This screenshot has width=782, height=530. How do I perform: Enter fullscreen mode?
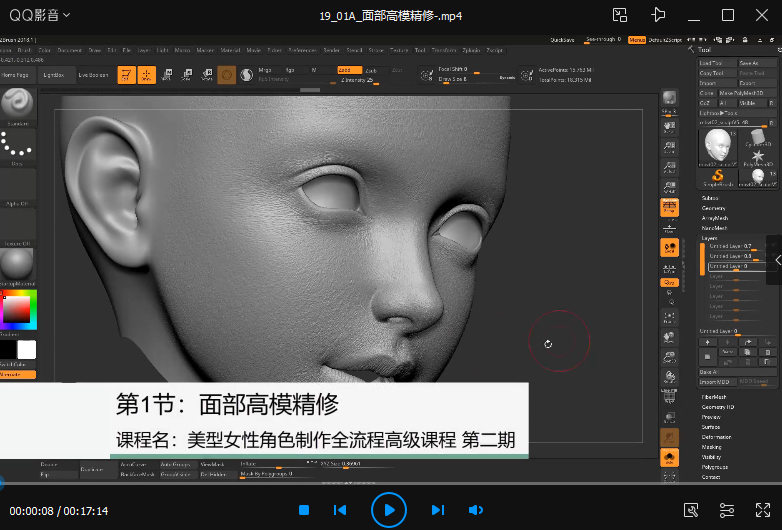coord(762,510)
